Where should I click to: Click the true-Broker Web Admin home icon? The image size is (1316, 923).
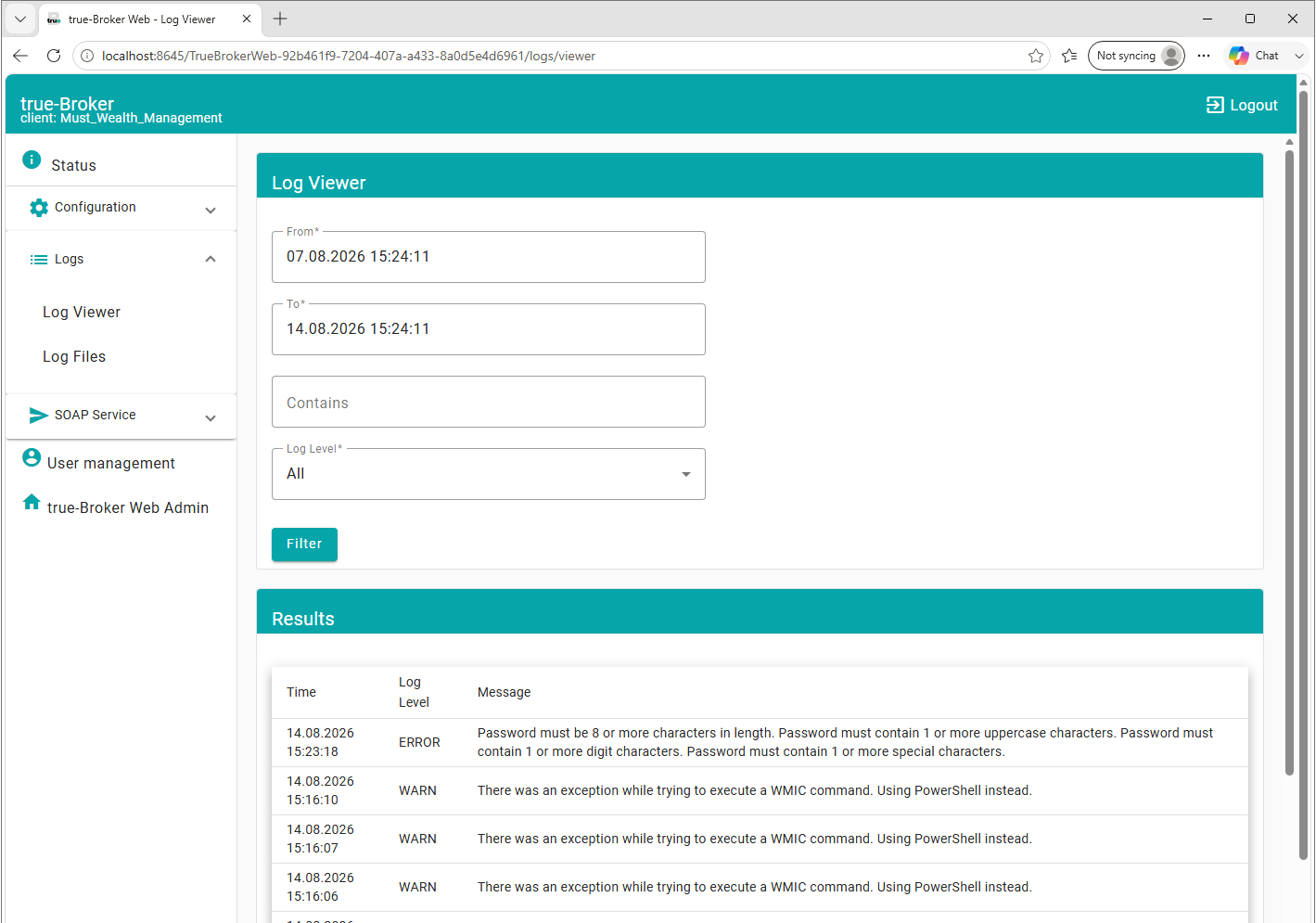point(32,502)
